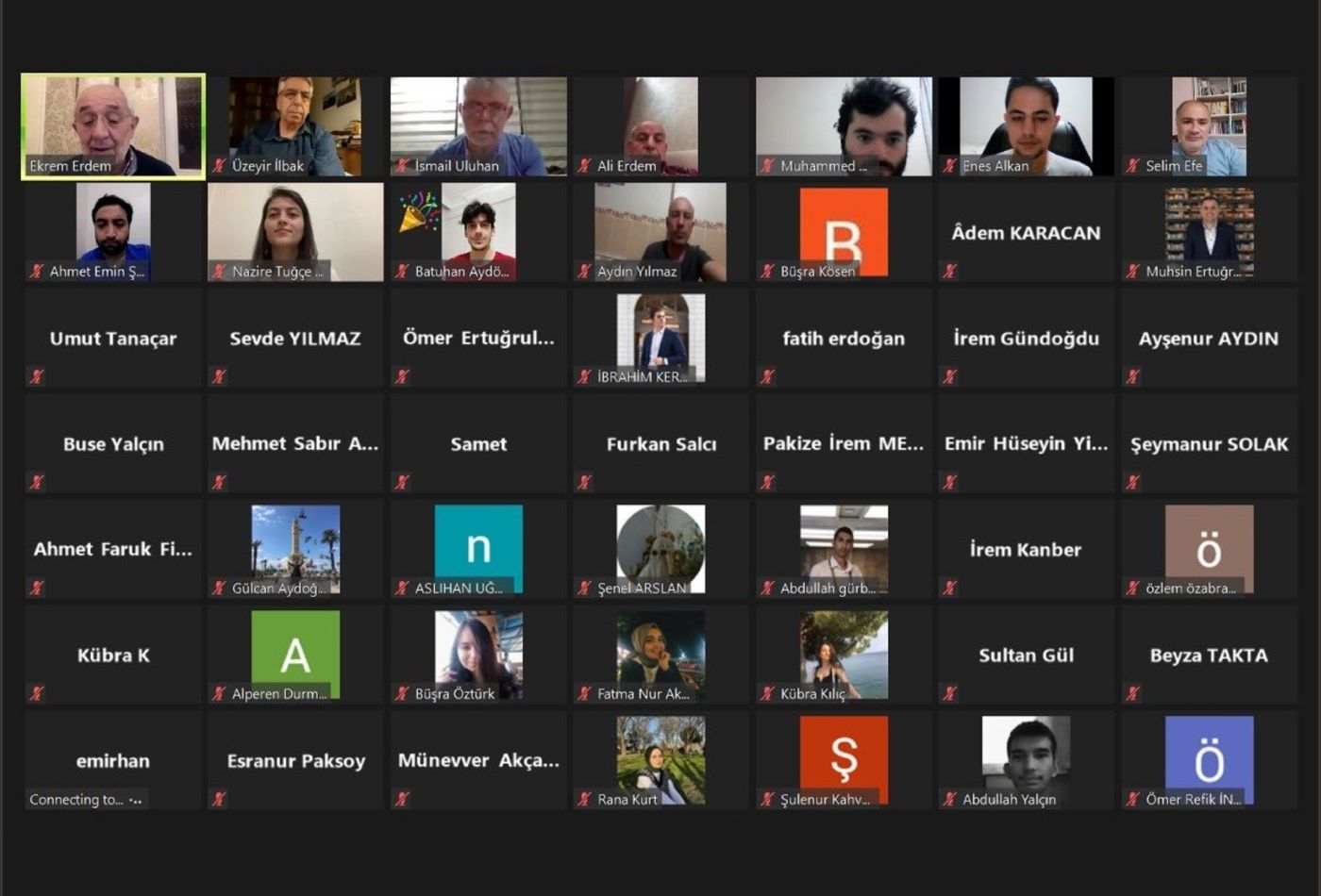The width and height of the screenshot is (1321, 896).
Task: Click the muted mic icon beside Ali Erdem
Action: coord(585,166)
